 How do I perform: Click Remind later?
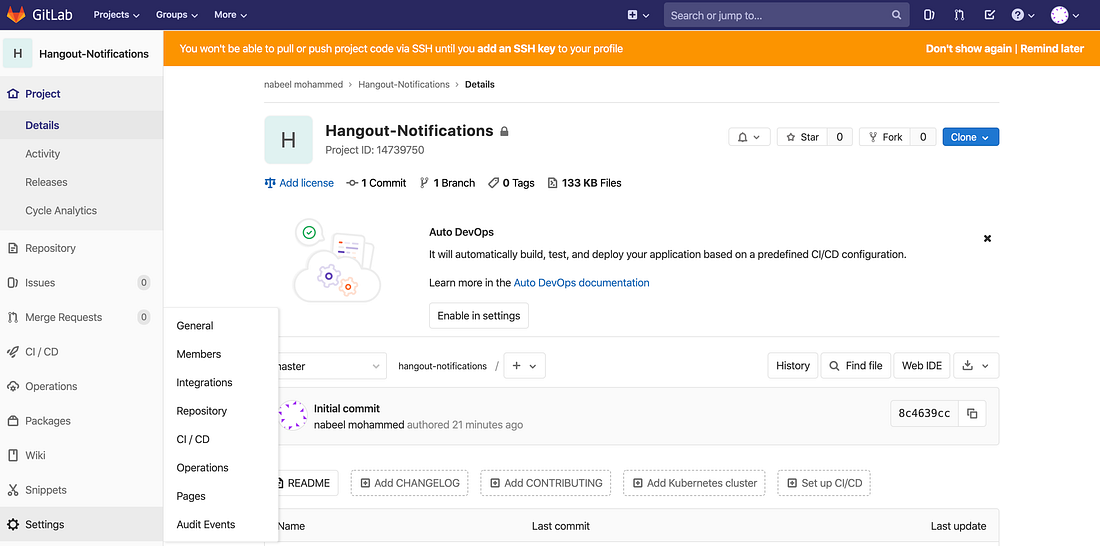pos(1052,49)
